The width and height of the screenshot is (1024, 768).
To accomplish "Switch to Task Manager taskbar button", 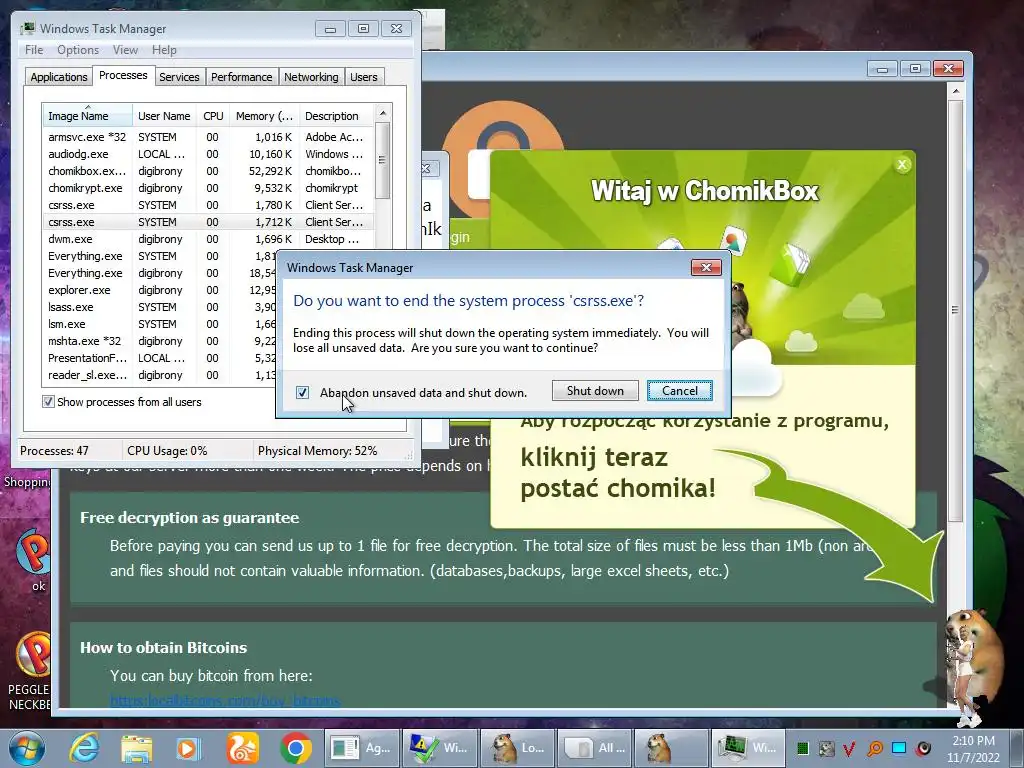I will tap(748, 748).
